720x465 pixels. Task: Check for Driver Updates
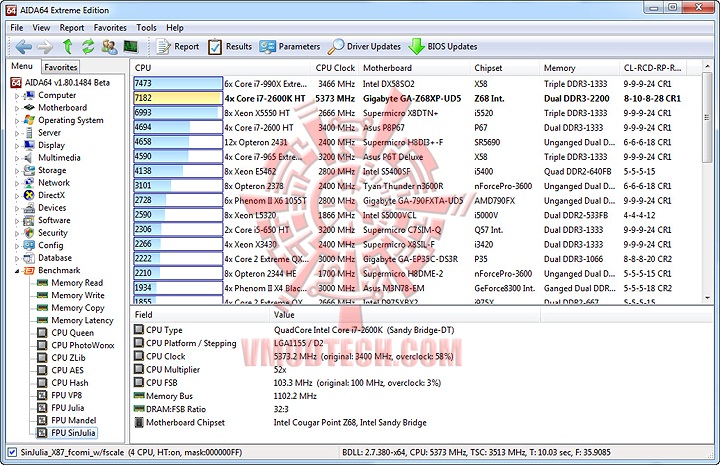[365, 46]
